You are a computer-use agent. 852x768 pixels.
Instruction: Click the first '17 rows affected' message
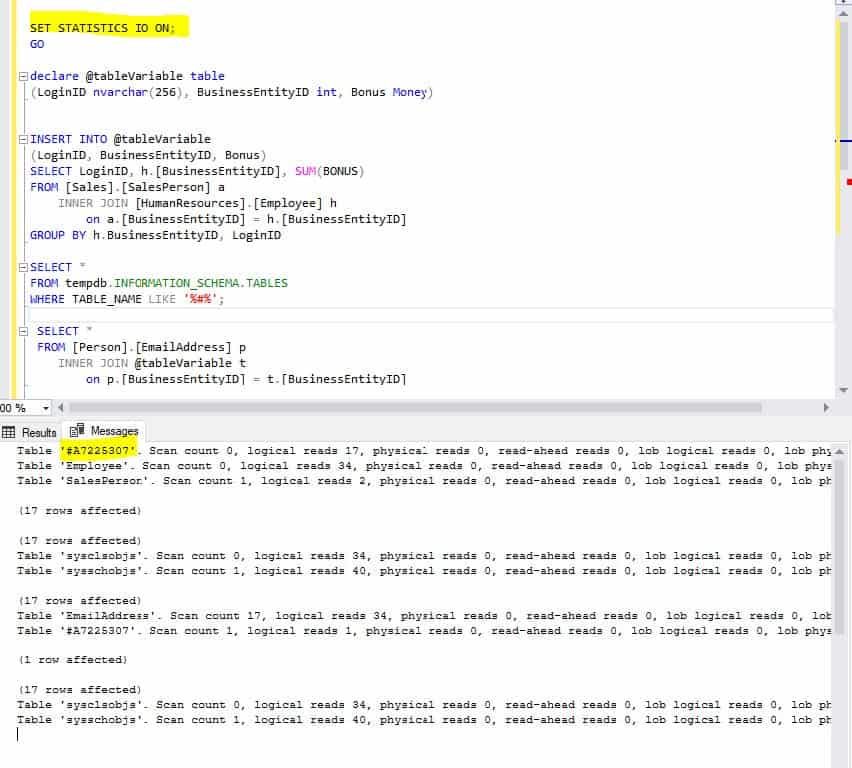80,511
